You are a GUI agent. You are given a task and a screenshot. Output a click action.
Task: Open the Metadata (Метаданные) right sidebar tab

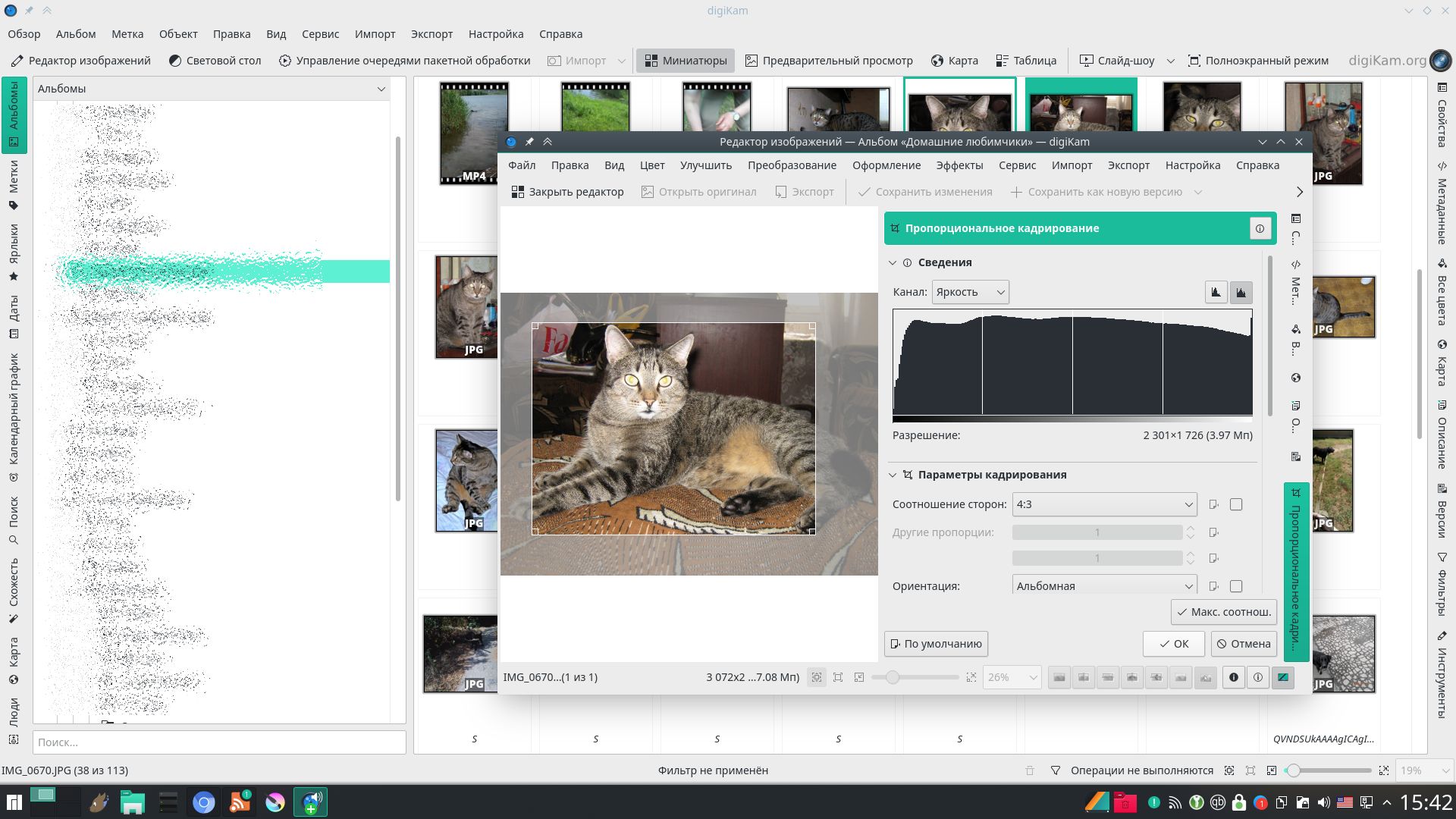pyautogui.click(x=1442, y=203)
